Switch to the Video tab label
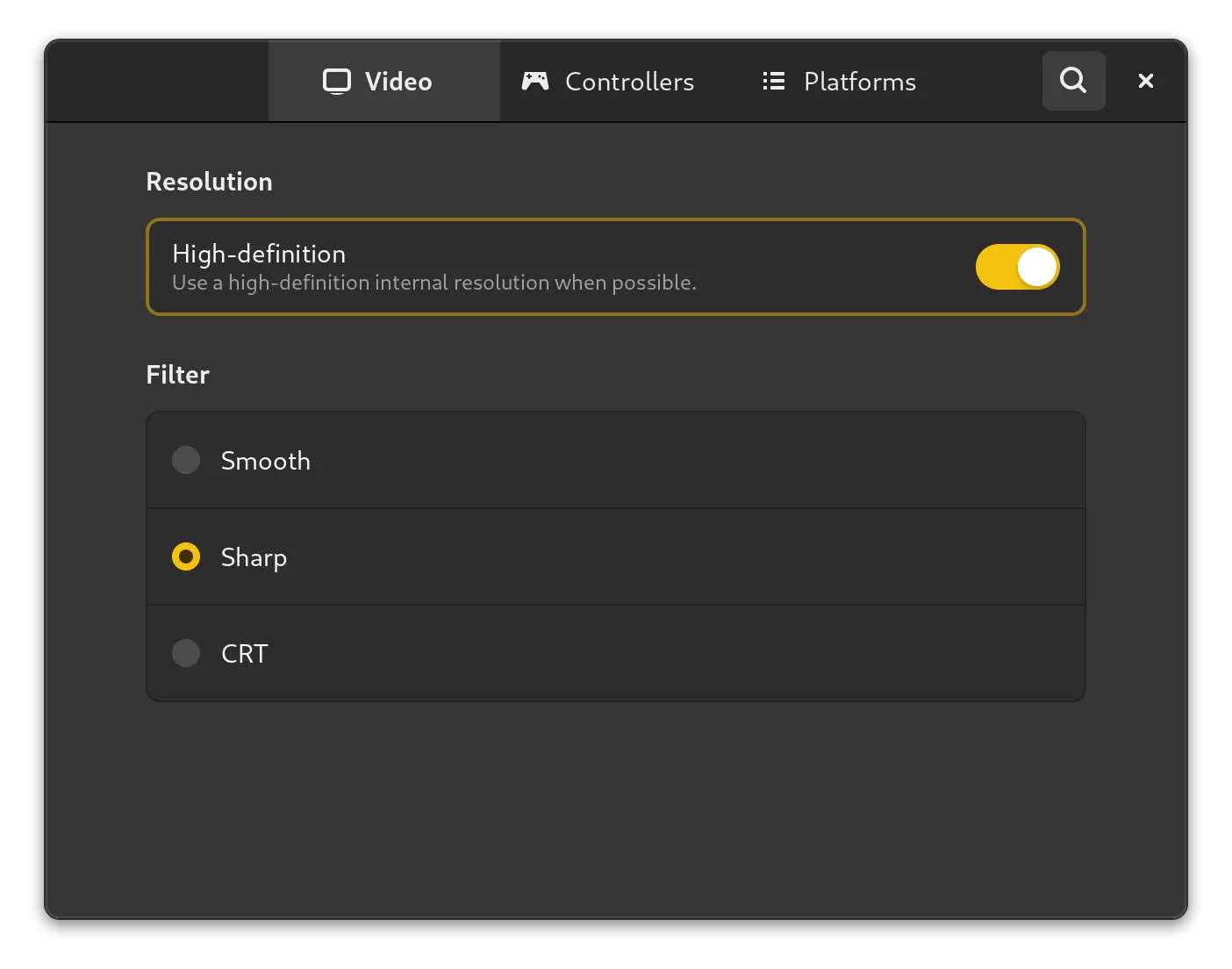Screen dimensions: 1232x969 [398, 82]
